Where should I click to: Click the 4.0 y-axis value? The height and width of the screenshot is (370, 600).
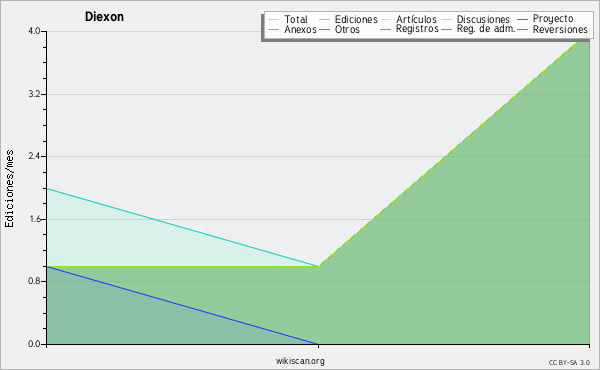[x=34, y=31]
